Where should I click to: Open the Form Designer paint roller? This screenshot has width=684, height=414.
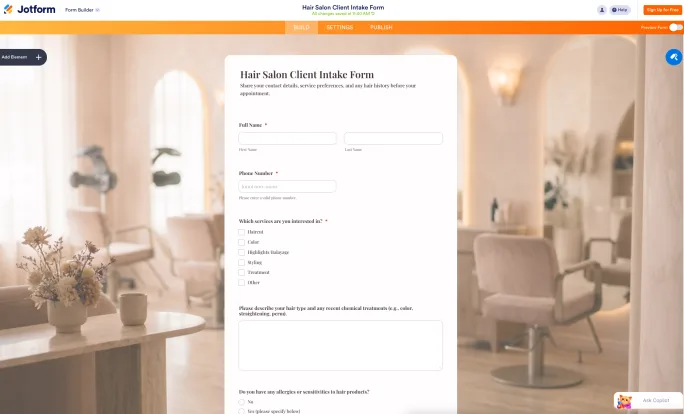[x=674, y=57]
